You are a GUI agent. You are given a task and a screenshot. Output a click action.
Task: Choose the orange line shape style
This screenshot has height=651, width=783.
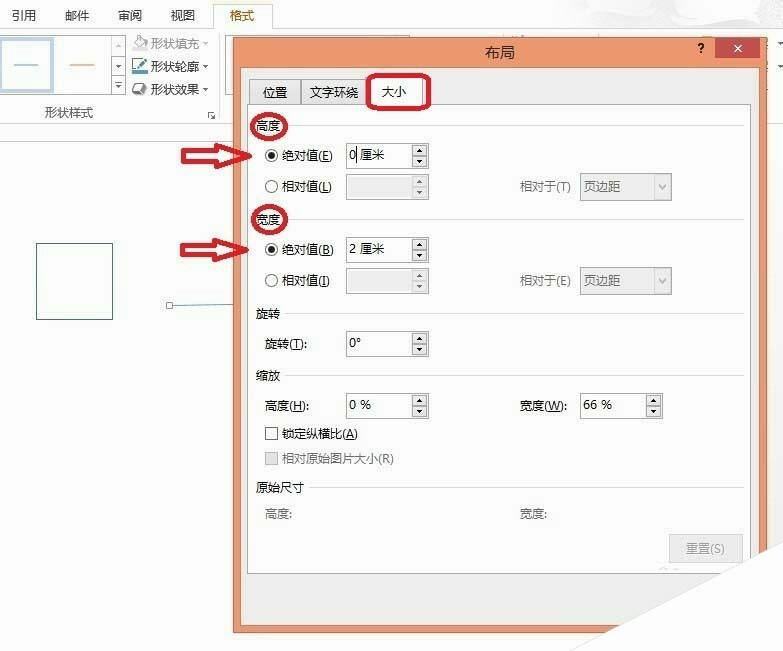pyautogui.click(x=82, y=65)
